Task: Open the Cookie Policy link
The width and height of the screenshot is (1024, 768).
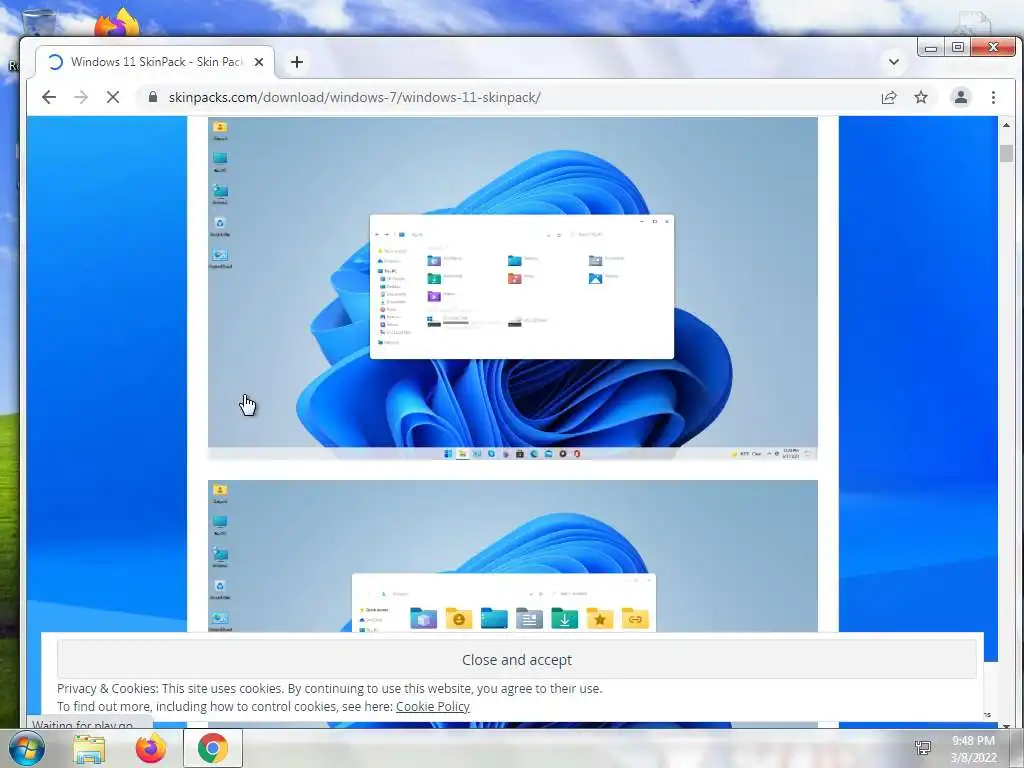Action: [432, 707]
